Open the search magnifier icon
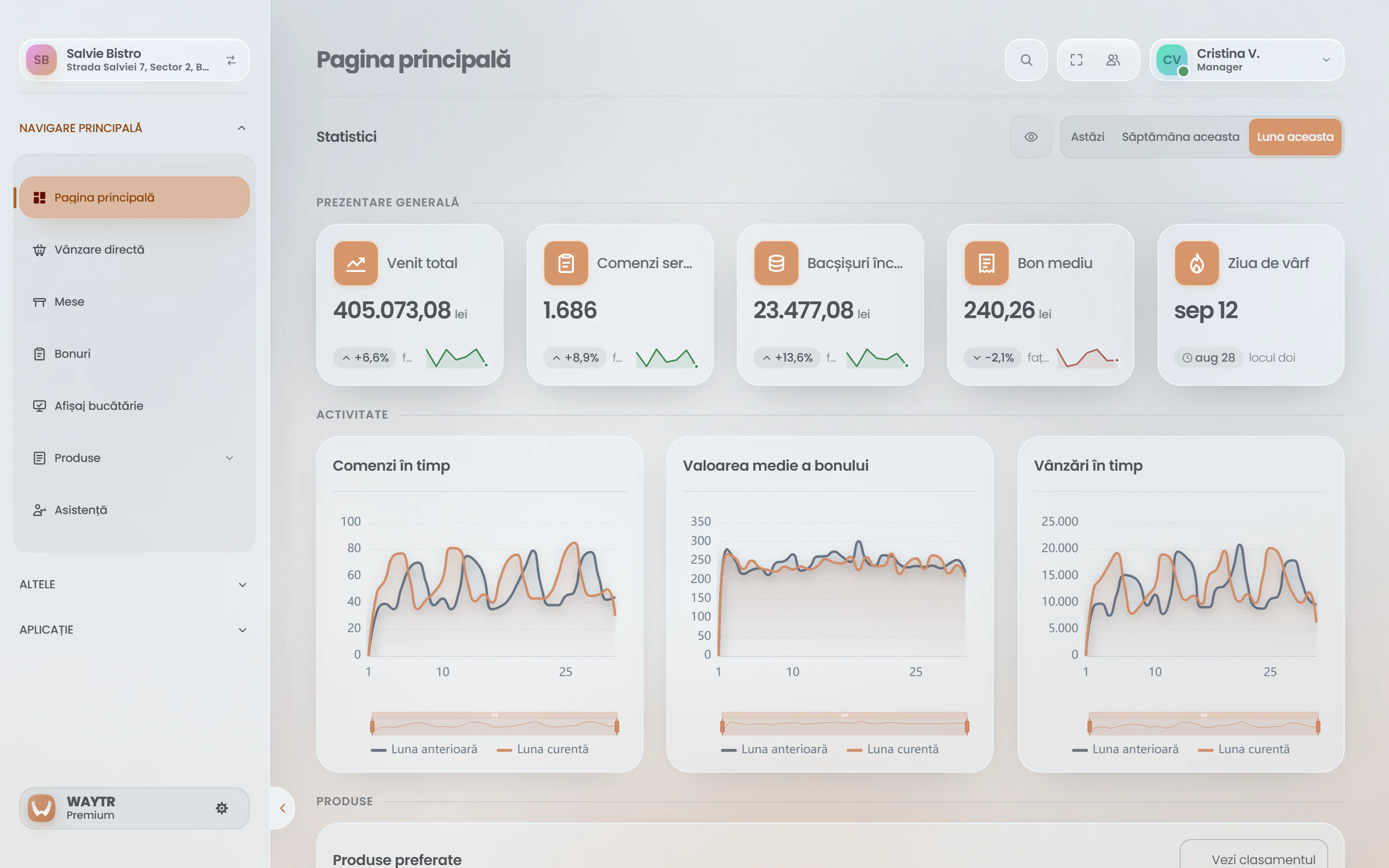 1026,60
